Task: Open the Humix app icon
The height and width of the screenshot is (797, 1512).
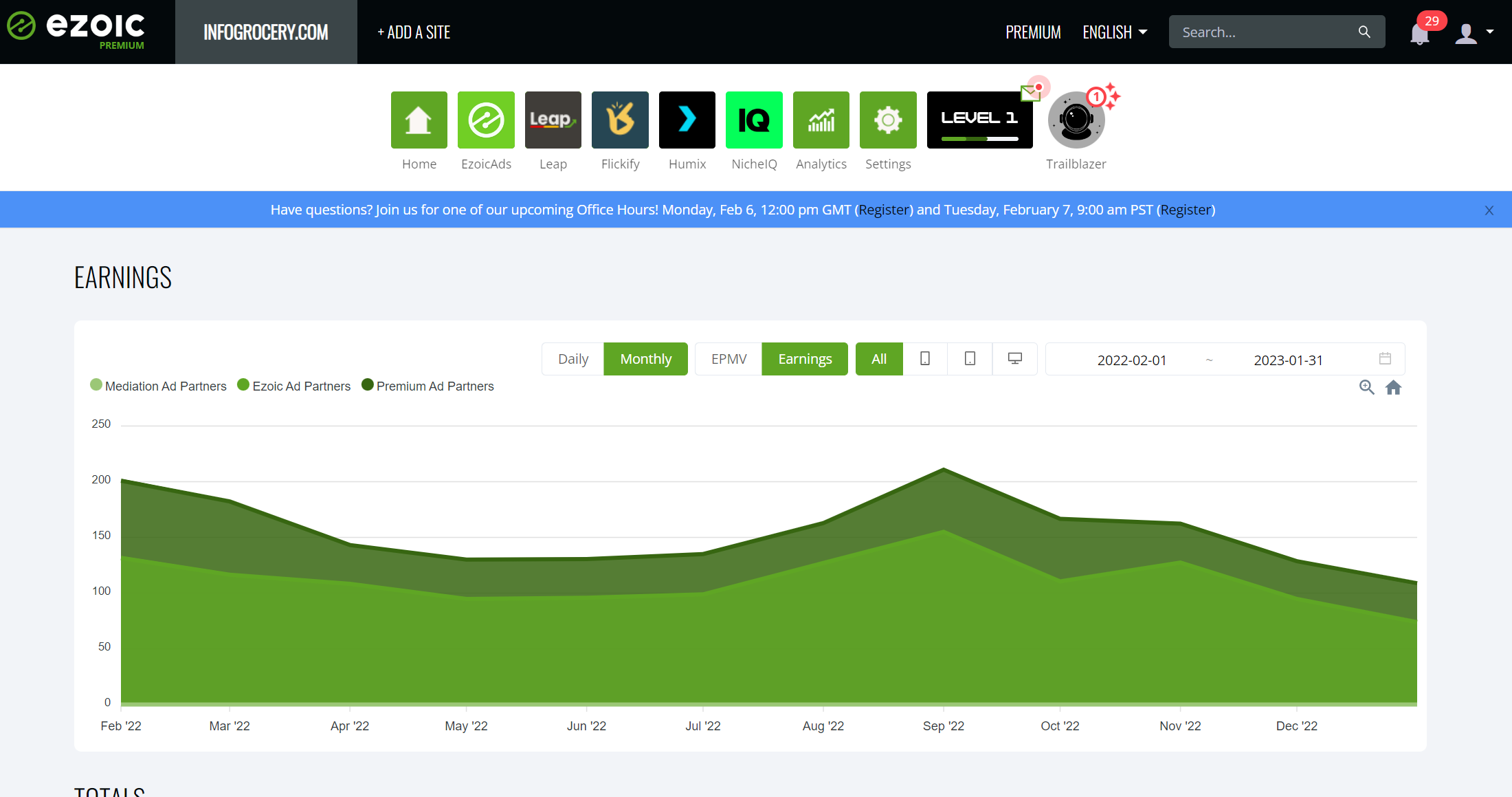Action: [687, 120]
